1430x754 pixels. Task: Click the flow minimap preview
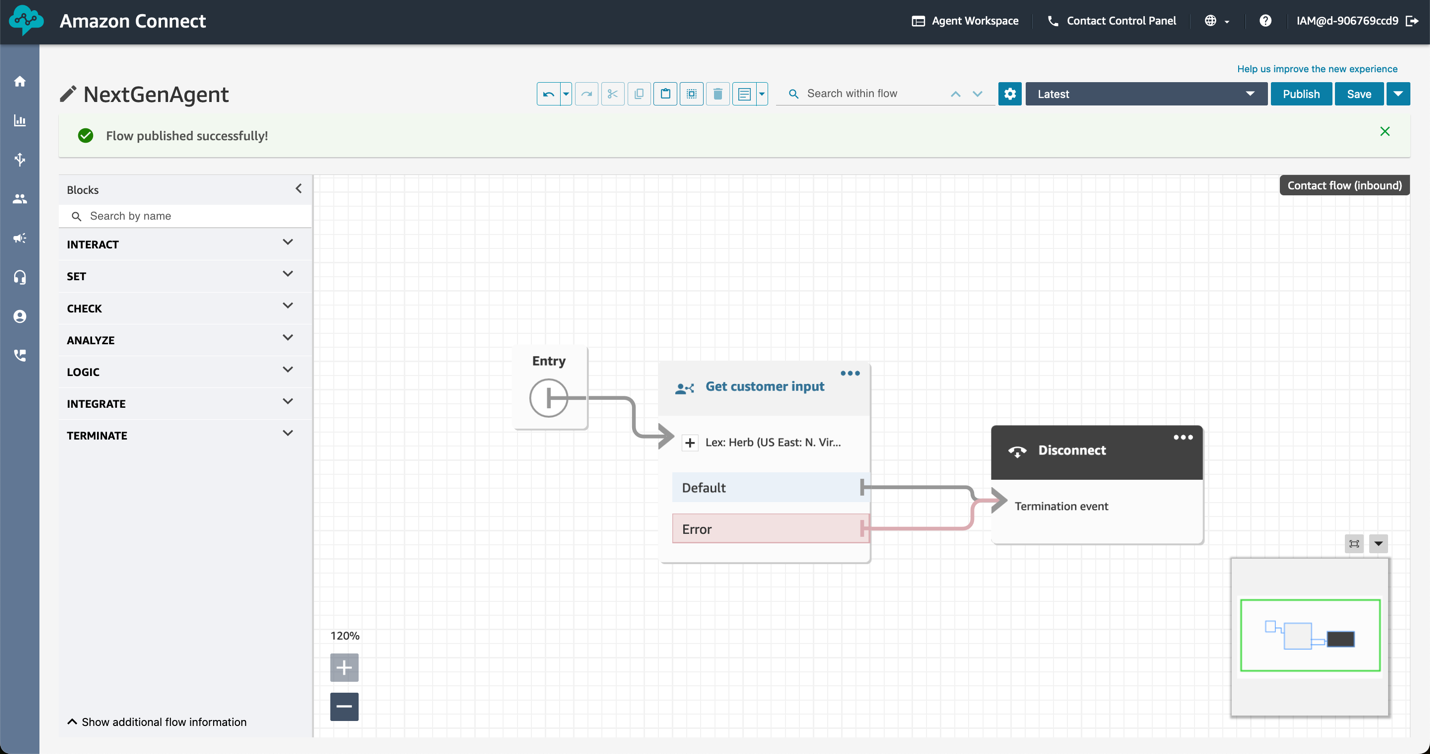coord(1310,637)
